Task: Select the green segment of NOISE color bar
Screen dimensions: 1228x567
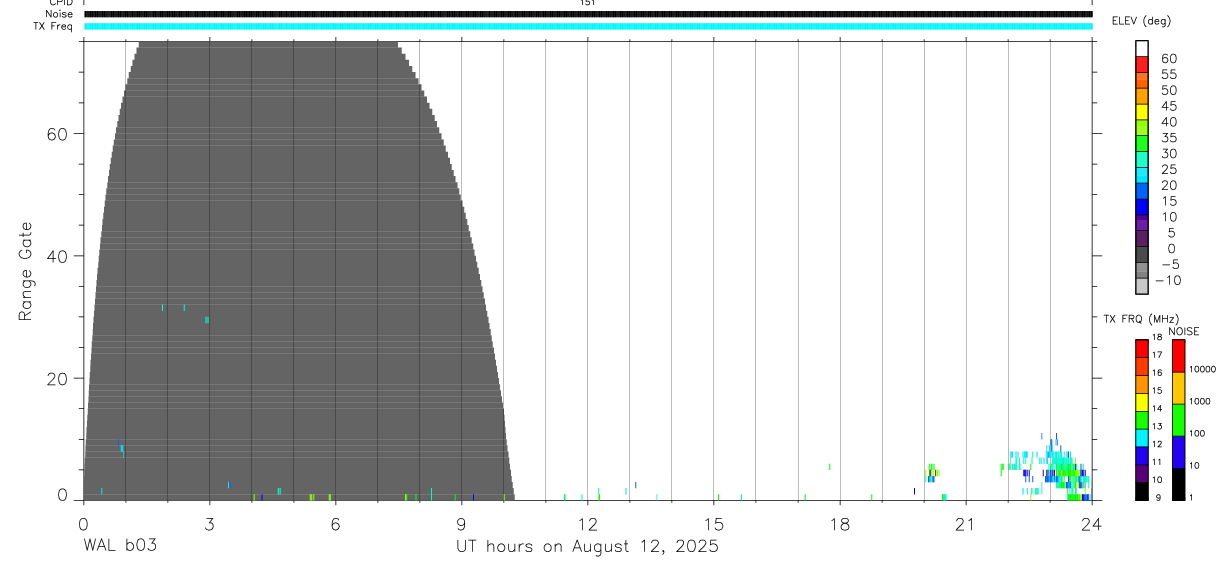Action: [x=1178, y=420]
